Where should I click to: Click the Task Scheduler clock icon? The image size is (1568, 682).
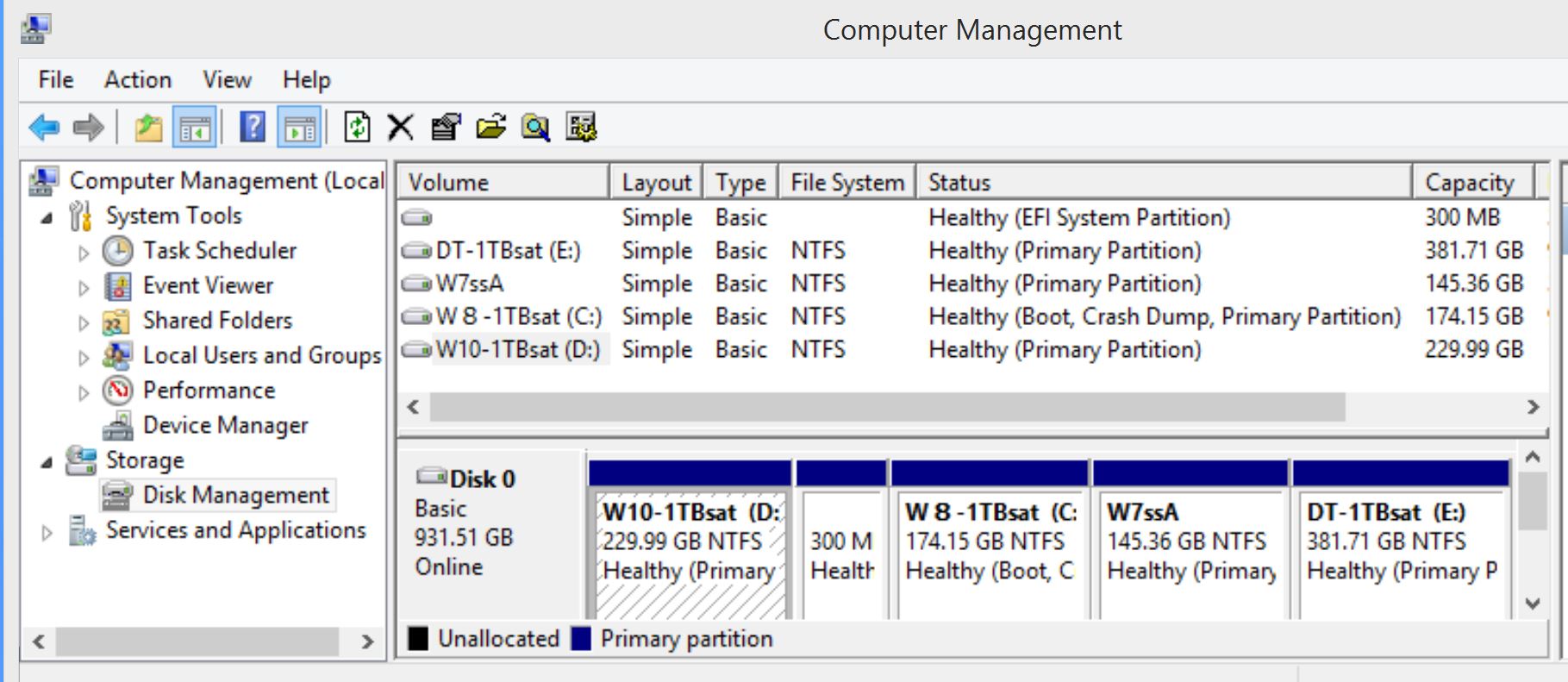pos(118,251)
